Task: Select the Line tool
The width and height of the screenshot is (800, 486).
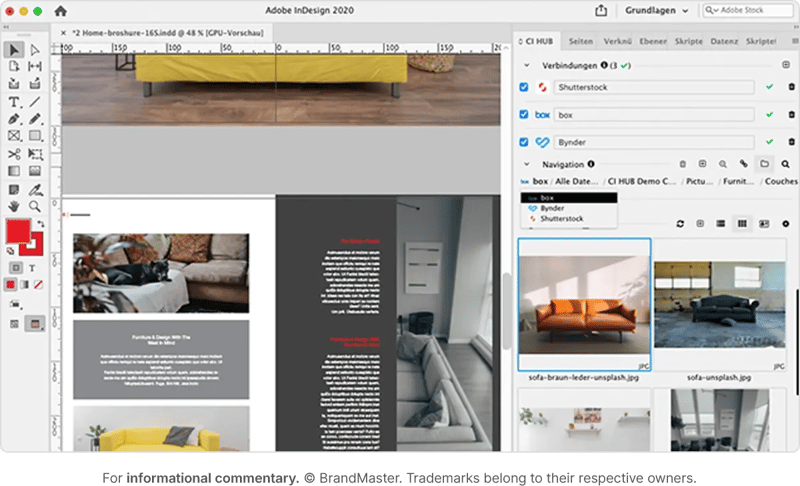Action: click(35, 102)
